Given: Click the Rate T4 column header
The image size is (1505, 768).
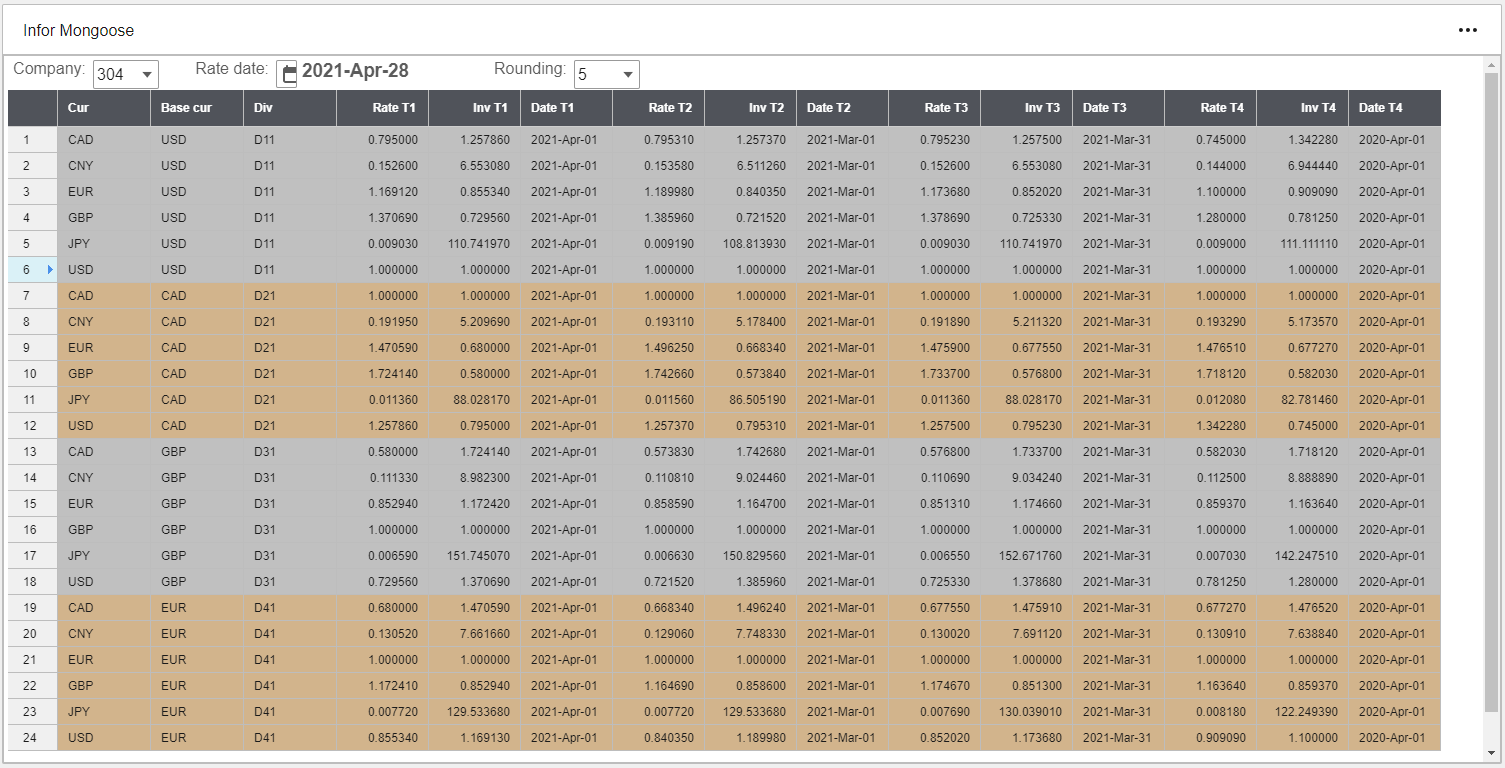Looking at the screenshot, I should pos(1211,108).
